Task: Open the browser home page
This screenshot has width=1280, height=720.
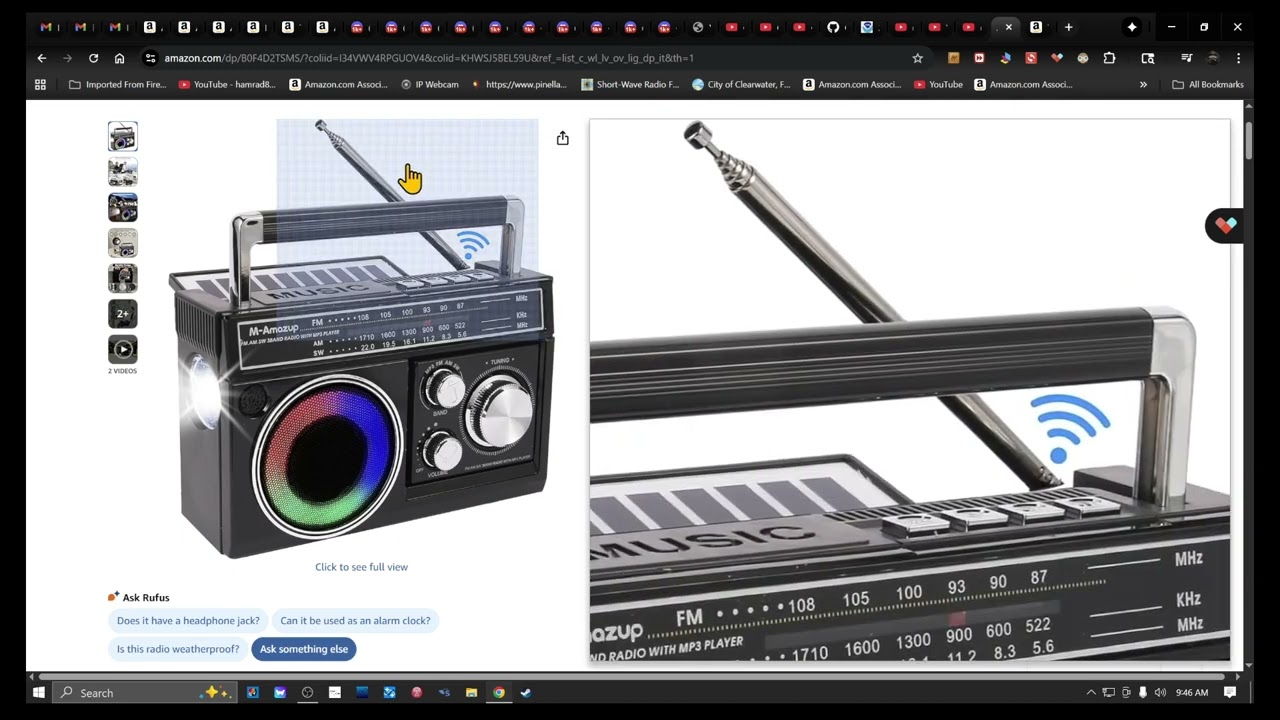Action: coord(120,58)
